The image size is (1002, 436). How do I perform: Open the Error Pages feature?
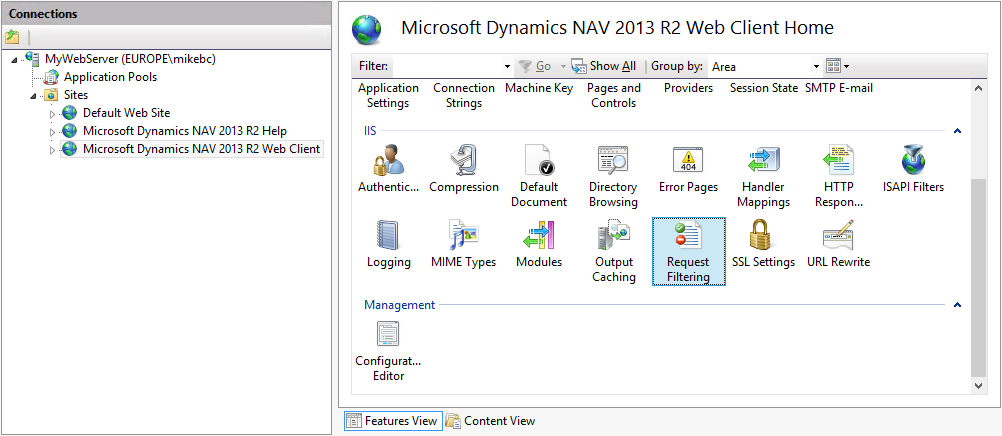pos(688,161)
